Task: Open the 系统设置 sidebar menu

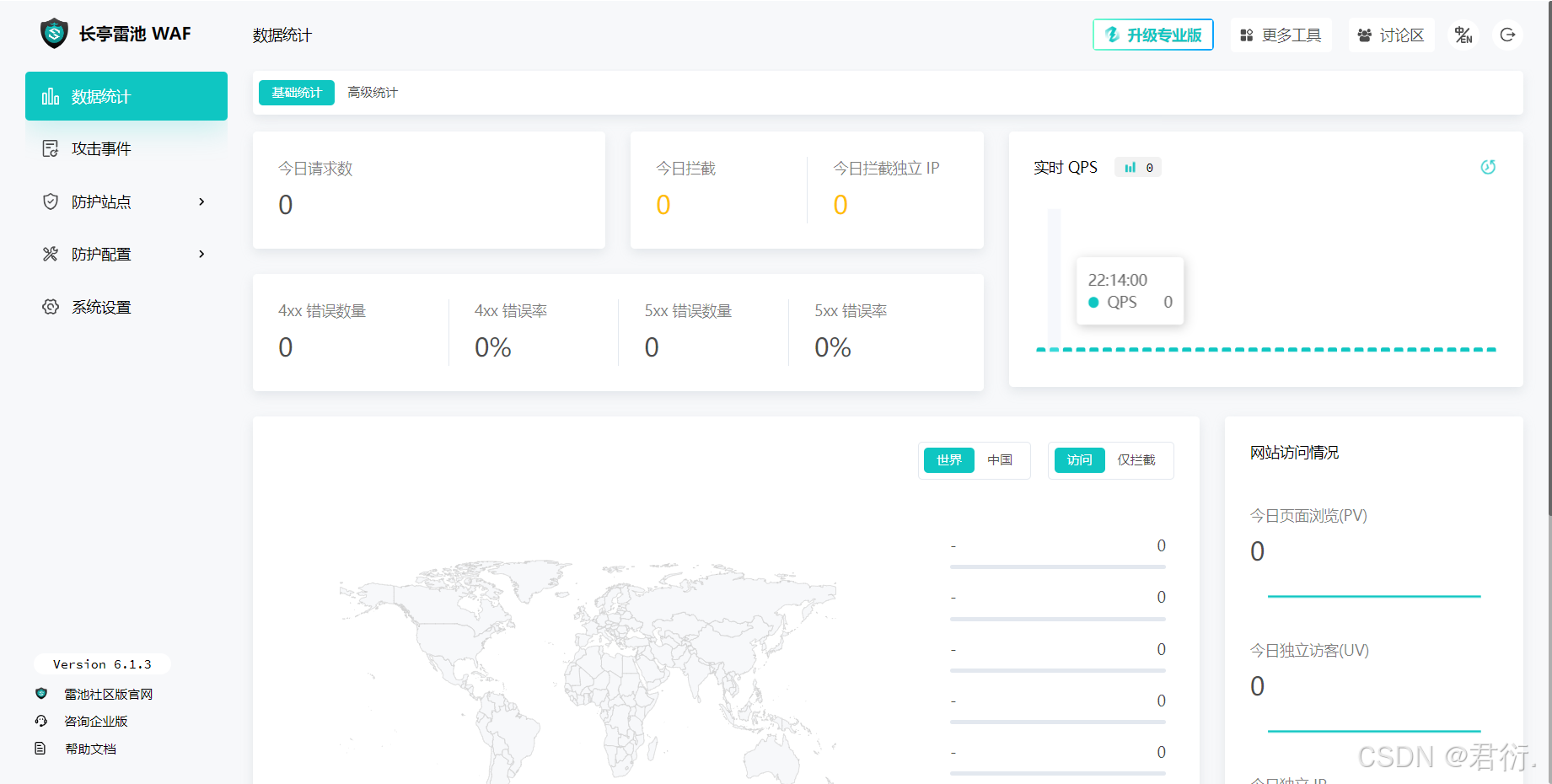Action: coord(126,307)
